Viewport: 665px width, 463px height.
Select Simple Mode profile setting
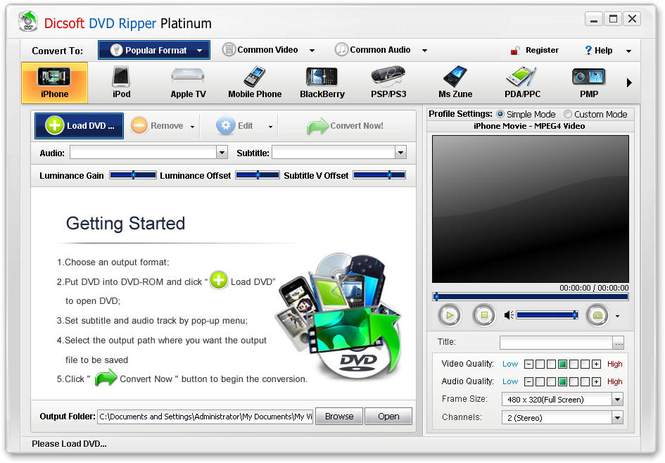pos(526,114)
